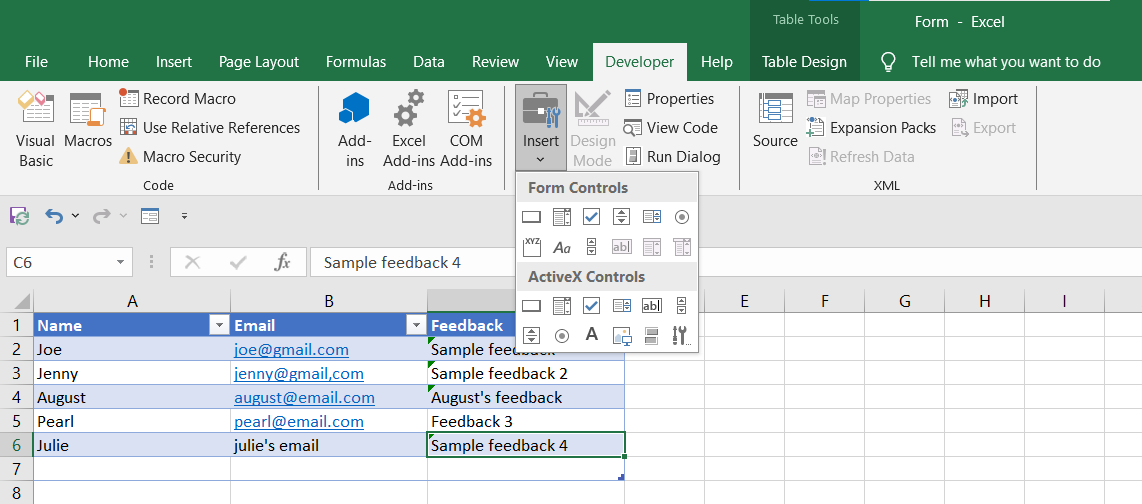Insert ActiveX Command Button

click(x=532, y=306)
